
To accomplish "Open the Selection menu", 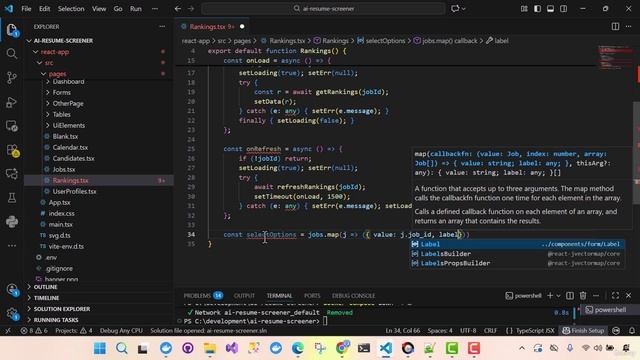I will coord(71,9).
